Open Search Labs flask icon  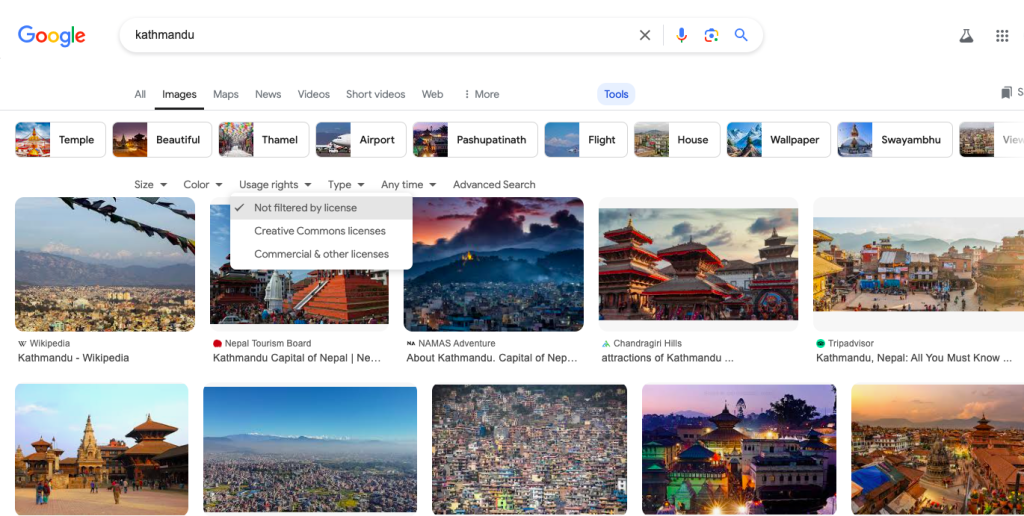(x=966, y=36)
